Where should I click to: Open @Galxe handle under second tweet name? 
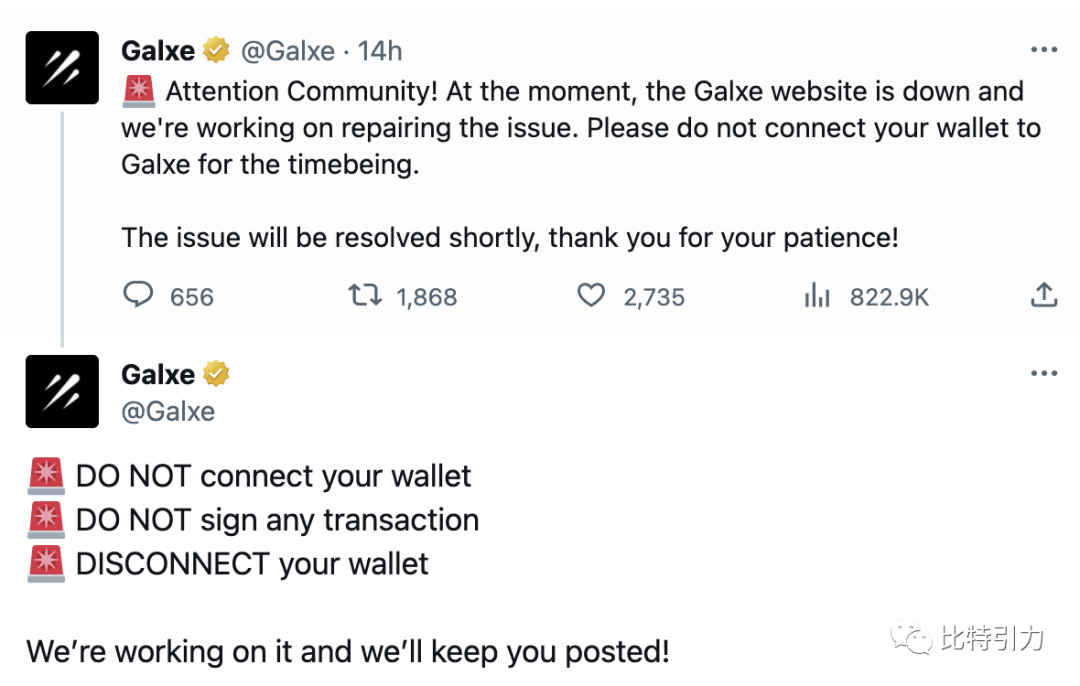pos(168,411)
